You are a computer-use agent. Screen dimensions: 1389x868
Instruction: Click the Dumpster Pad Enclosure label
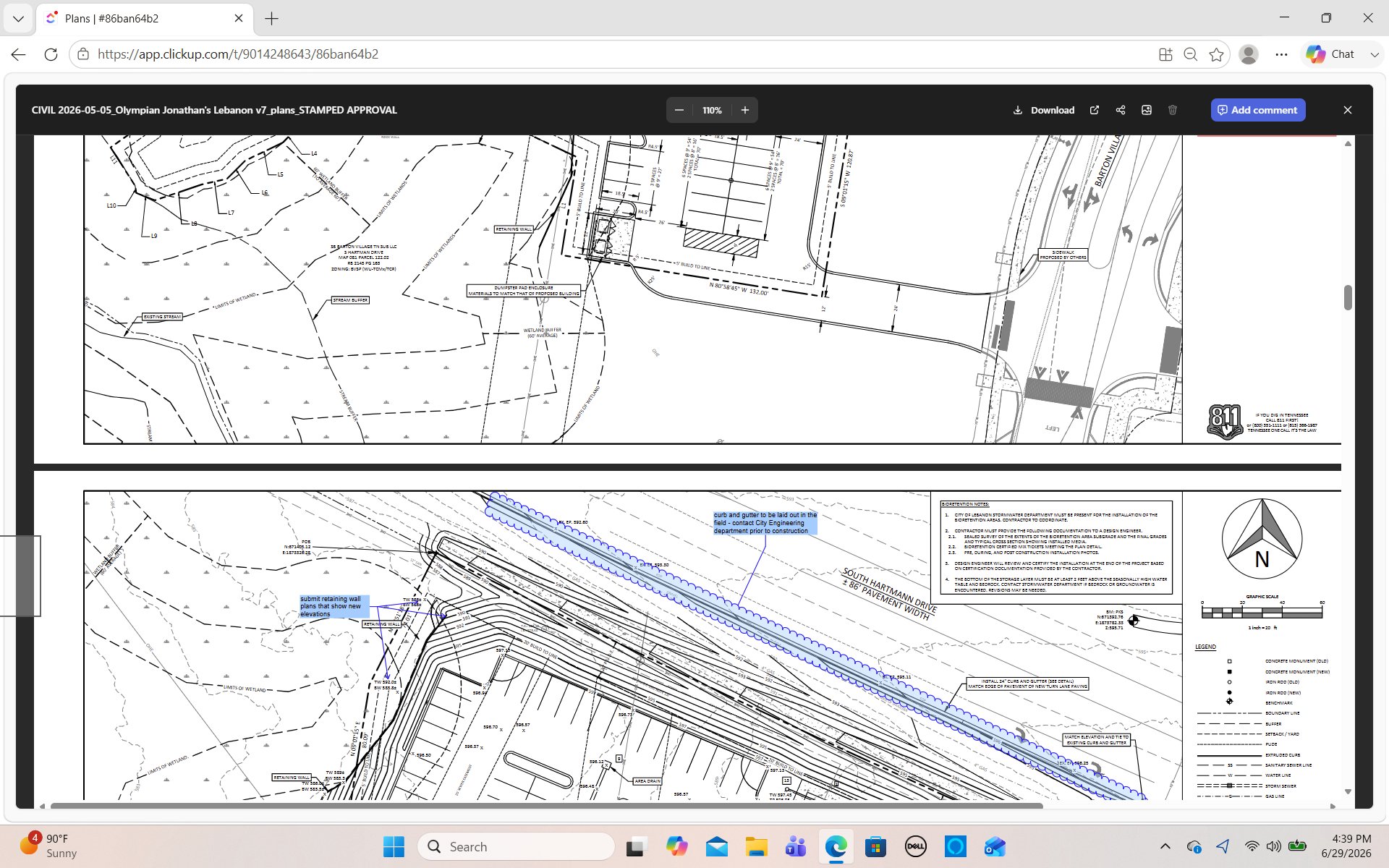click(x=524, y=291)
